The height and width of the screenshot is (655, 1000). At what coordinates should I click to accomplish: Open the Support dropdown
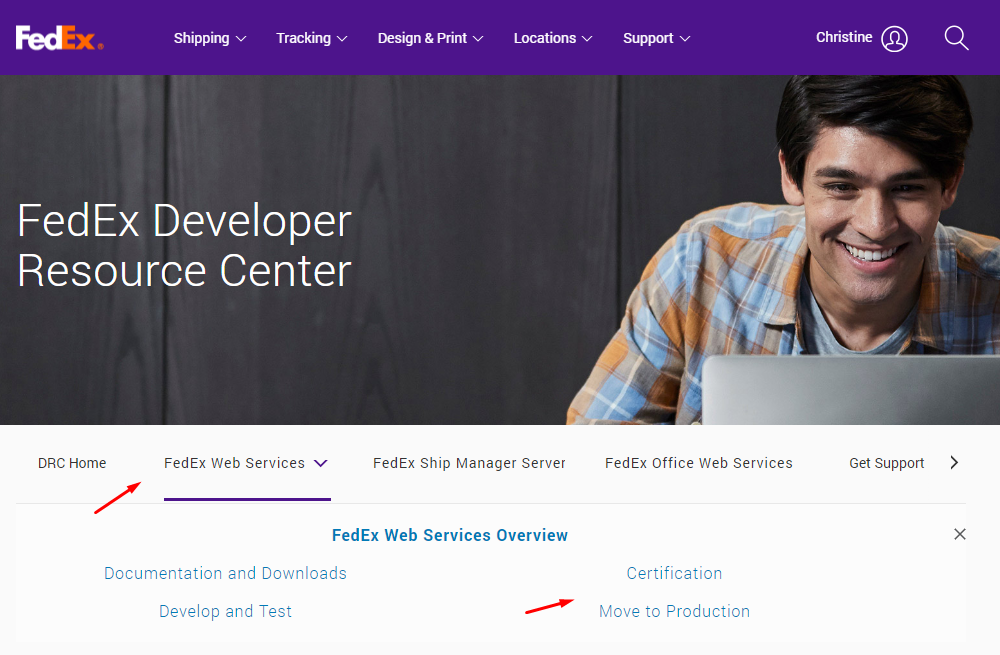pos(656,38)
